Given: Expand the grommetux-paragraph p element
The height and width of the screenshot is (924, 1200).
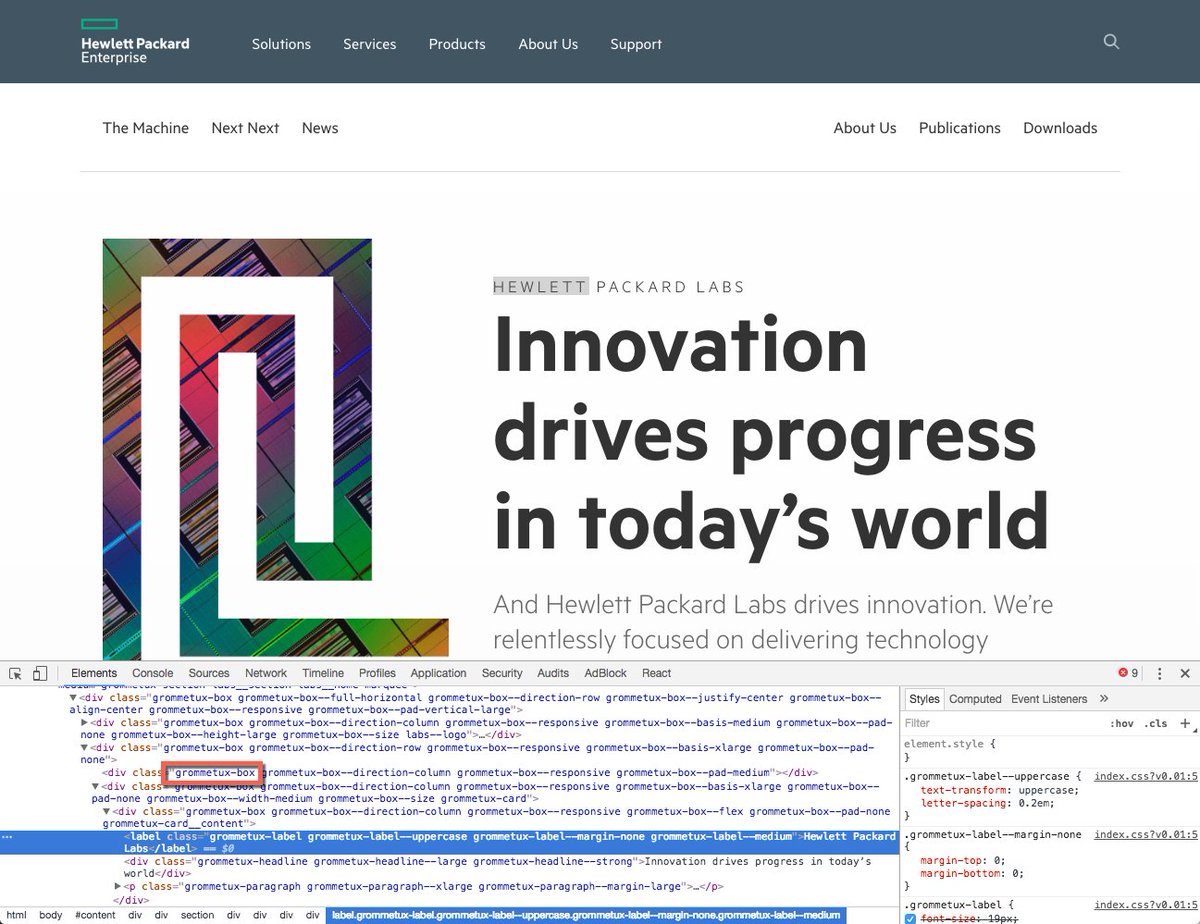Looking at the screenshot, I should (x=119, y=886).
